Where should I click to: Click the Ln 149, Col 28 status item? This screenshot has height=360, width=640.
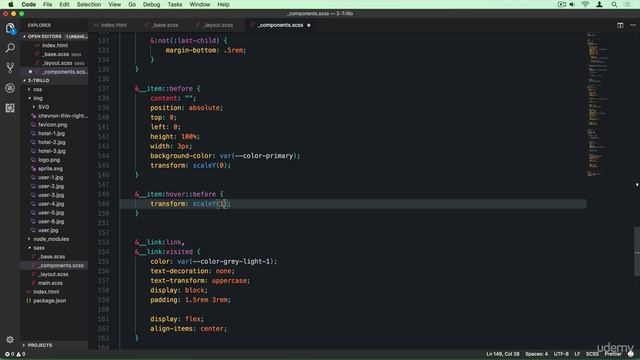(503, 354)
